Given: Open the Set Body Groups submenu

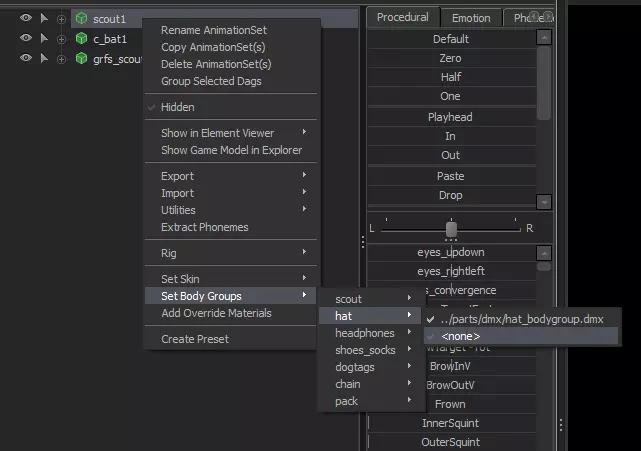Looking at the screenshot, I should (x=231, y=296).
